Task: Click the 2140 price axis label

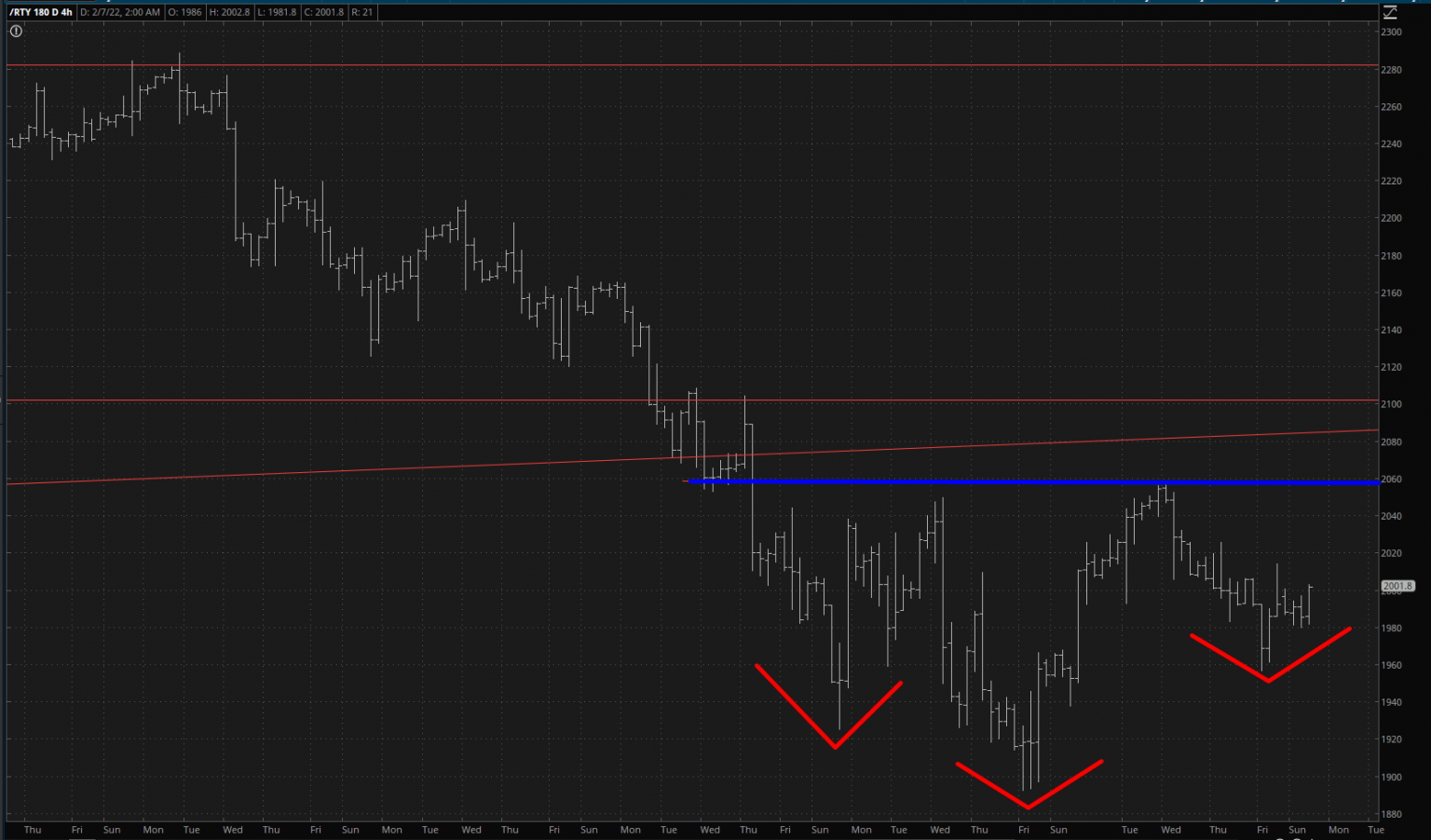Action: point(1391,330)
